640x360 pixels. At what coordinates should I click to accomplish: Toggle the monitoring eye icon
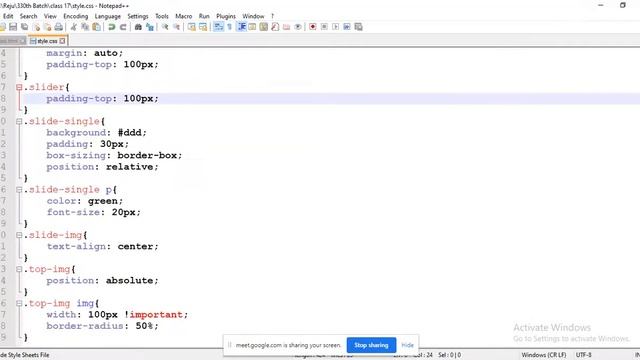click(x=298, y=27)
